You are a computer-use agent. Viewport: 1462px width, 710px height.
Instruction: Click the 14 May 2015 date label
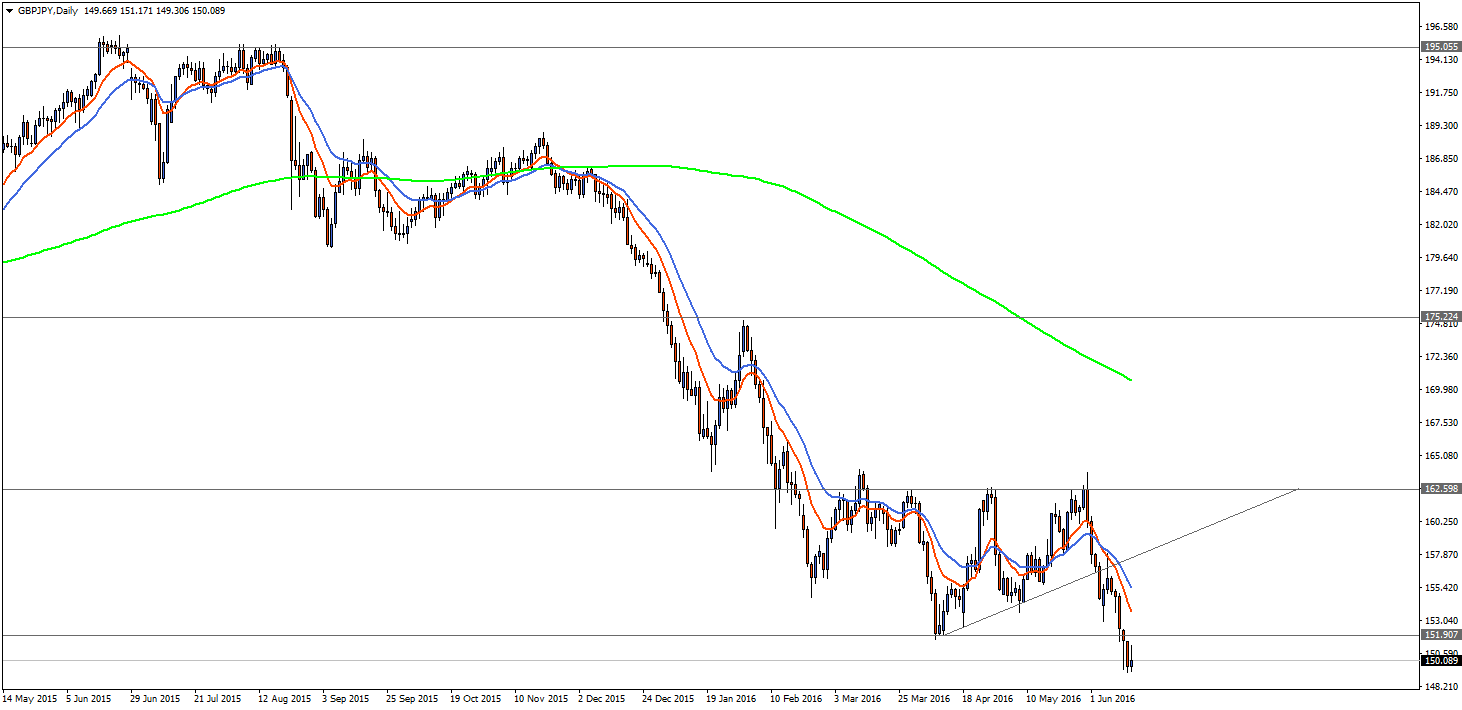pos(30,699)
